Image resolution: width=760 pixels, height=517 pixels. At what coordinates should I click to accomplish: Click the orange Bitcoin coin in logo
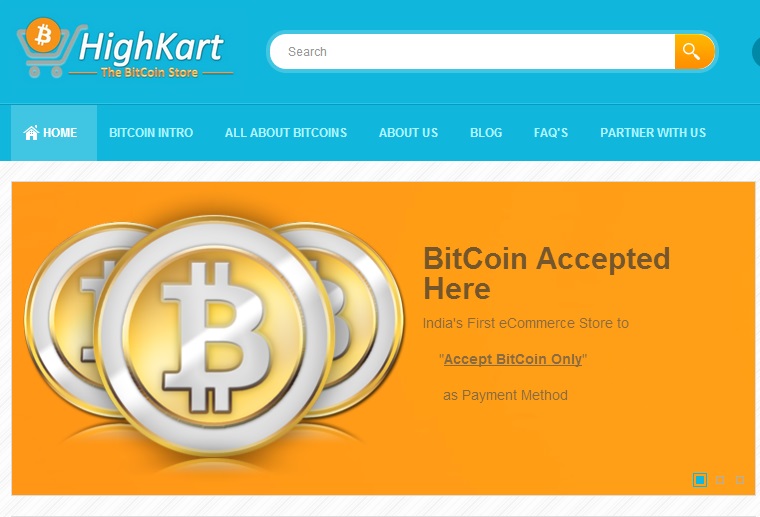coord(43,35)
